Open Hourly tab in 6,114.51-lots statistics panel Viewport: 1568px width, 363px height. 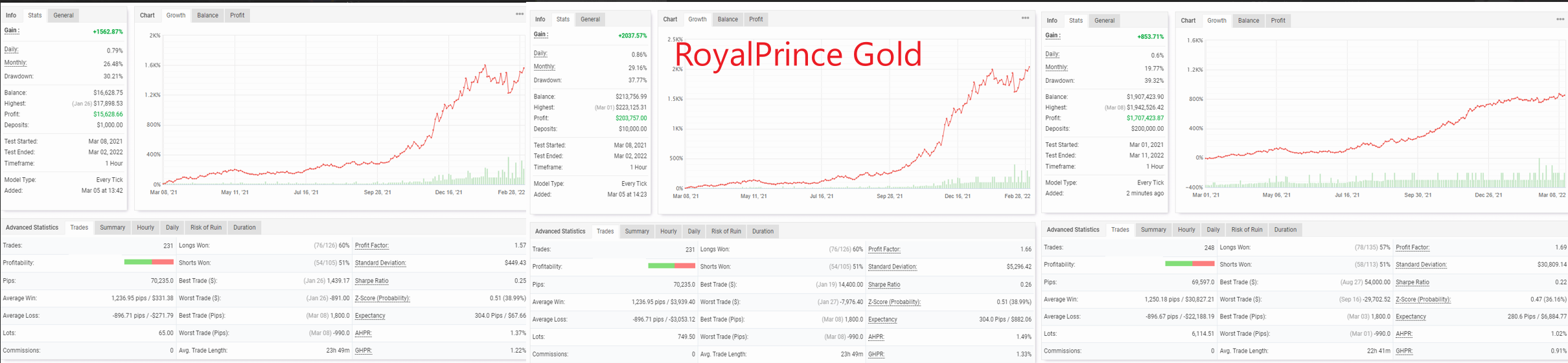click(1186, 229)
